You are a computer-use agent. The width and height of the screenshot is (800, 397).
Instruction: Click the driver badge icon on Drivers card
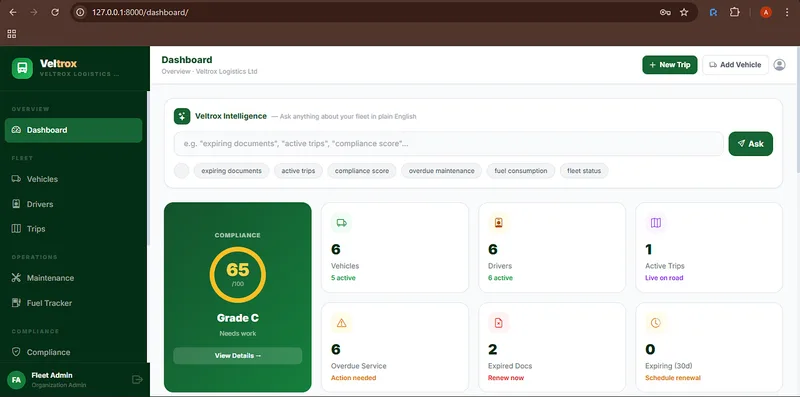[498, 222]
